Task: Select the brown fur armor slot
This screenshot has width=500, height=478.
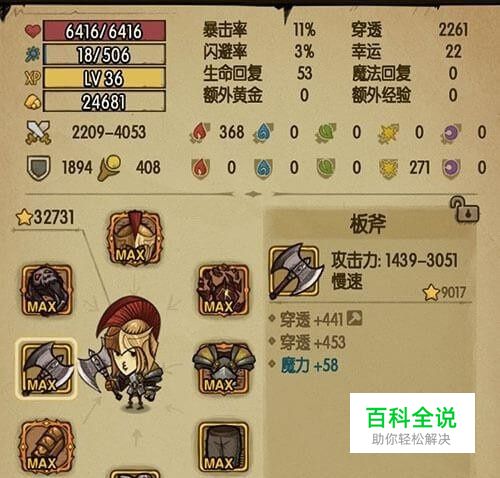Action: pyautogui.click(x=223, y=290)
